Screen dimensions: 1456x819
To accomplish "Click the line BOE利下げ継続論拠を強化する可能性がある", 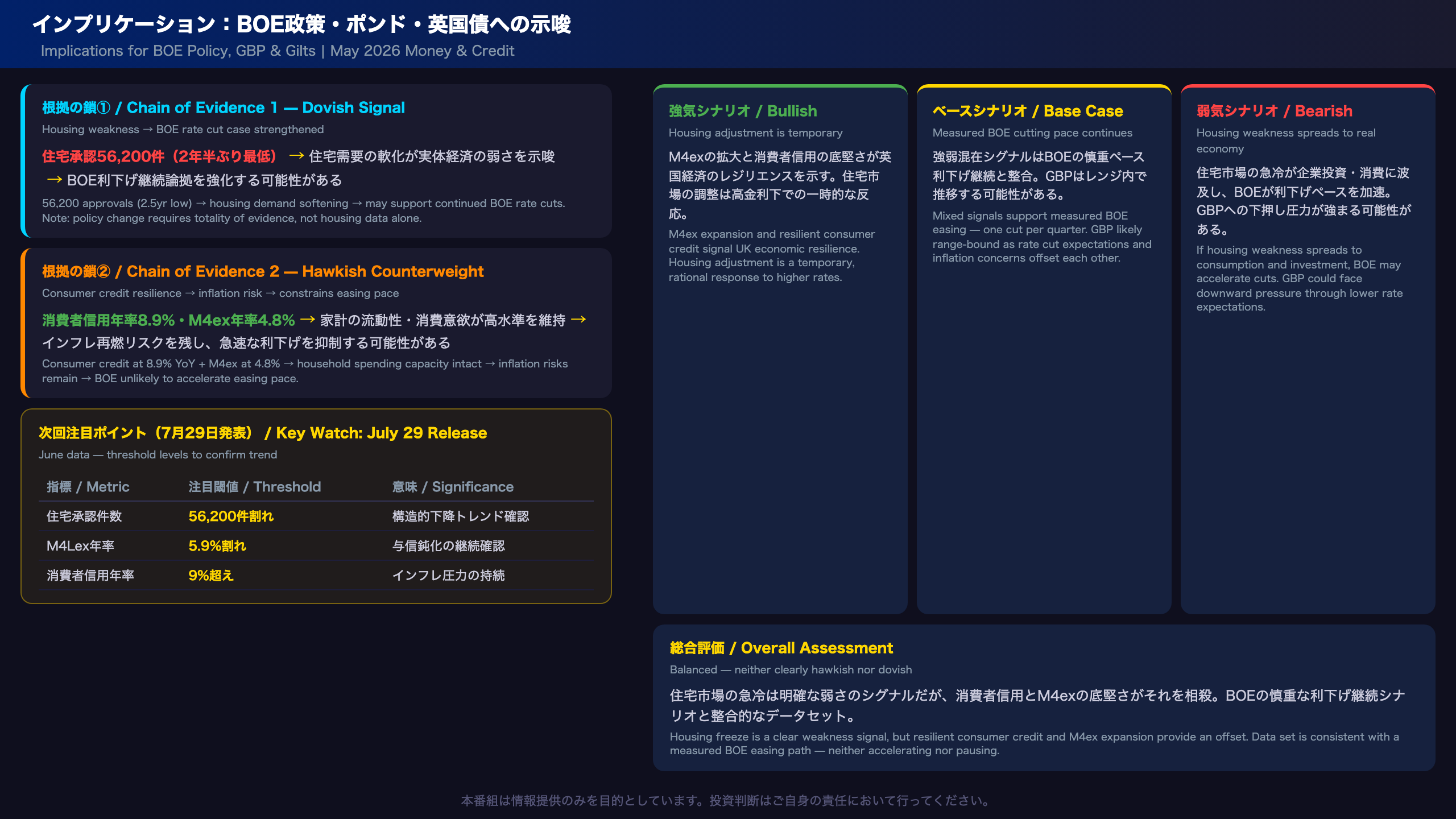I will (x=205, y=180).
